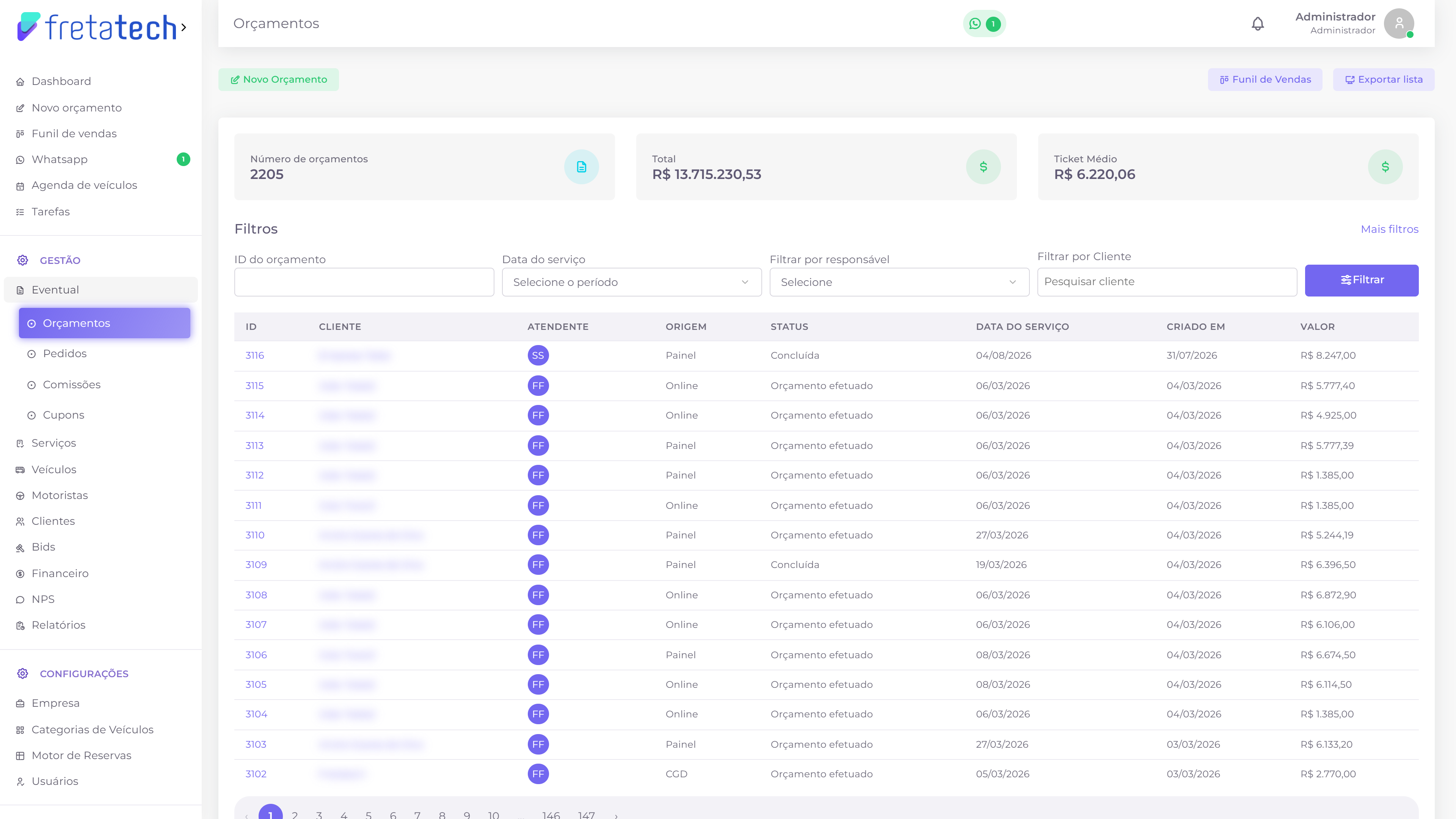Click the Funil de Vendas button
This screenshot has width=1456, height=819.
coord(1265,80)
